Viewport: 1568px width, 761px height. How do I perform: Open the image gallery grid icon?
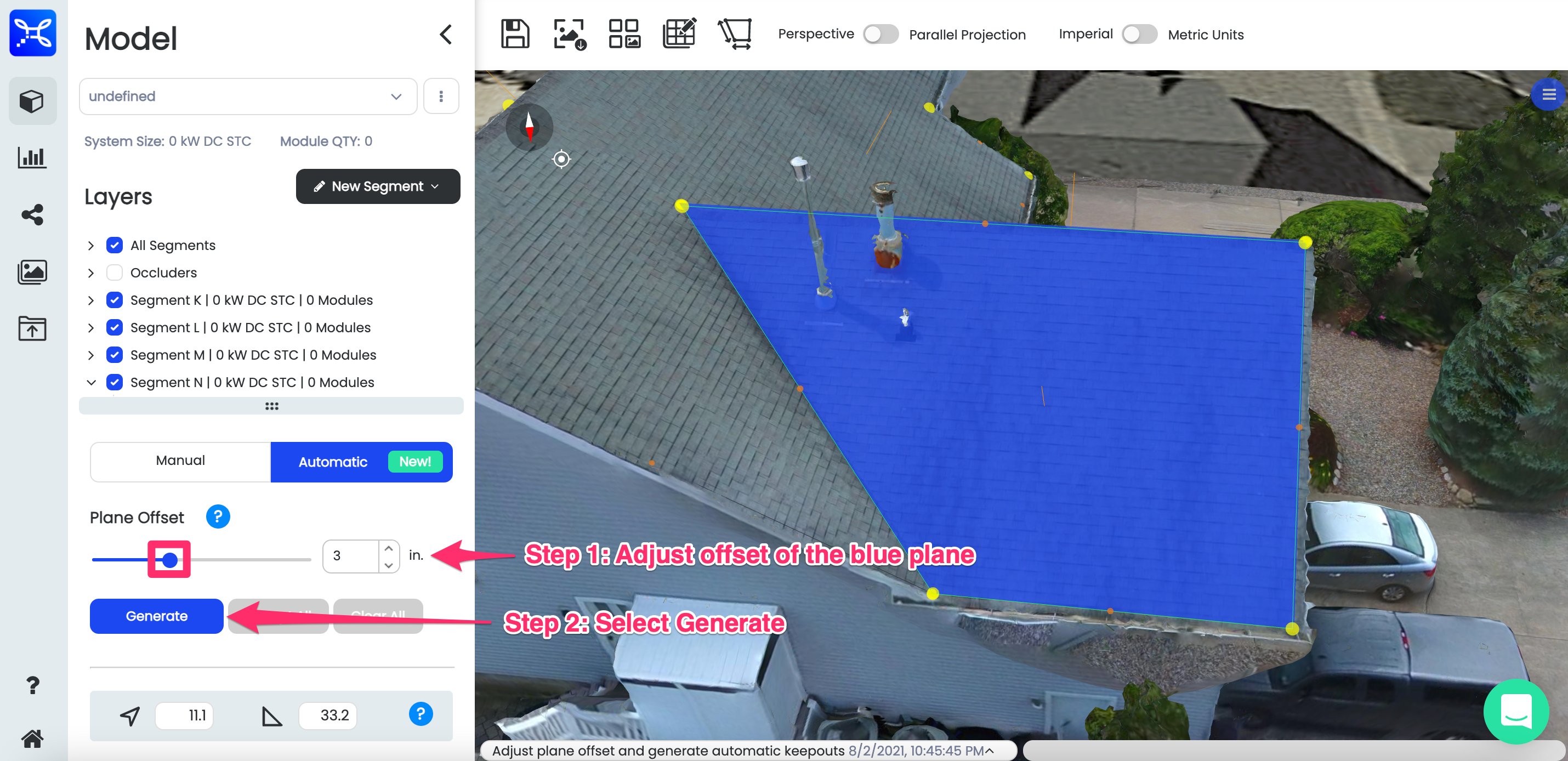tap(624, 33)
